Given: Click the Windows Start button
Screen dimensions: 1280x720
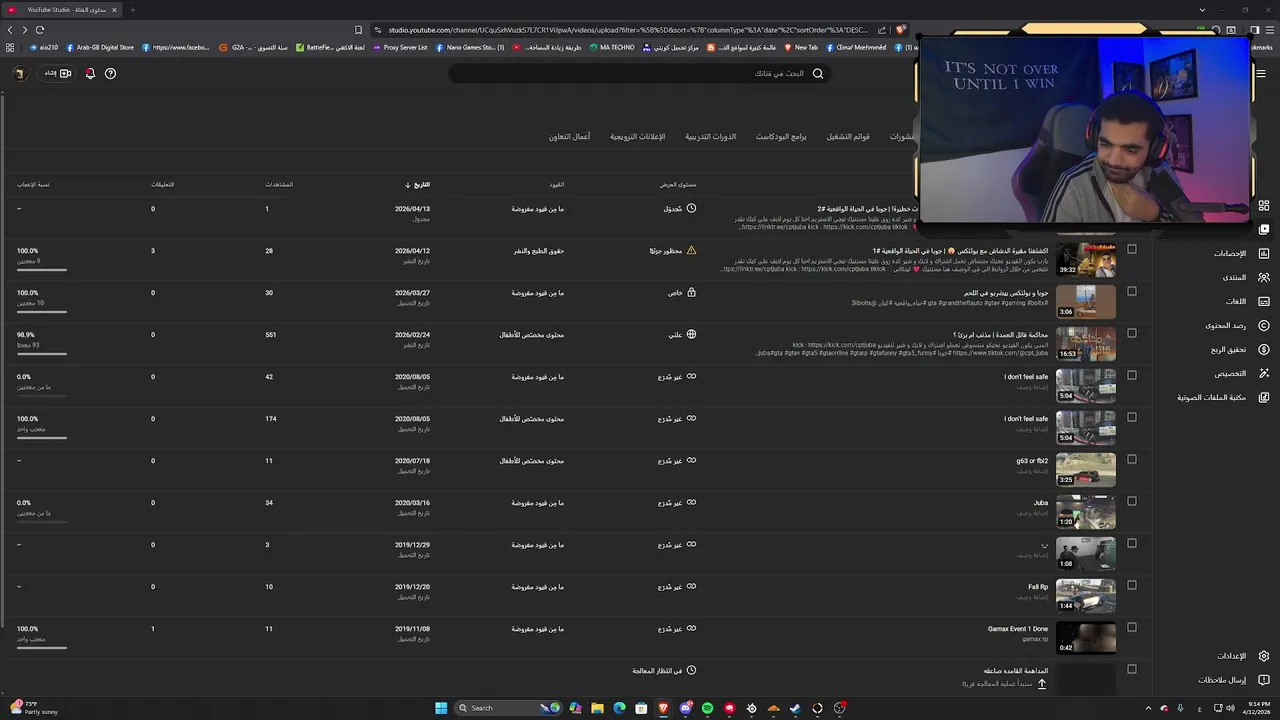Looking at the screenshot, I should tap(441, 708).
